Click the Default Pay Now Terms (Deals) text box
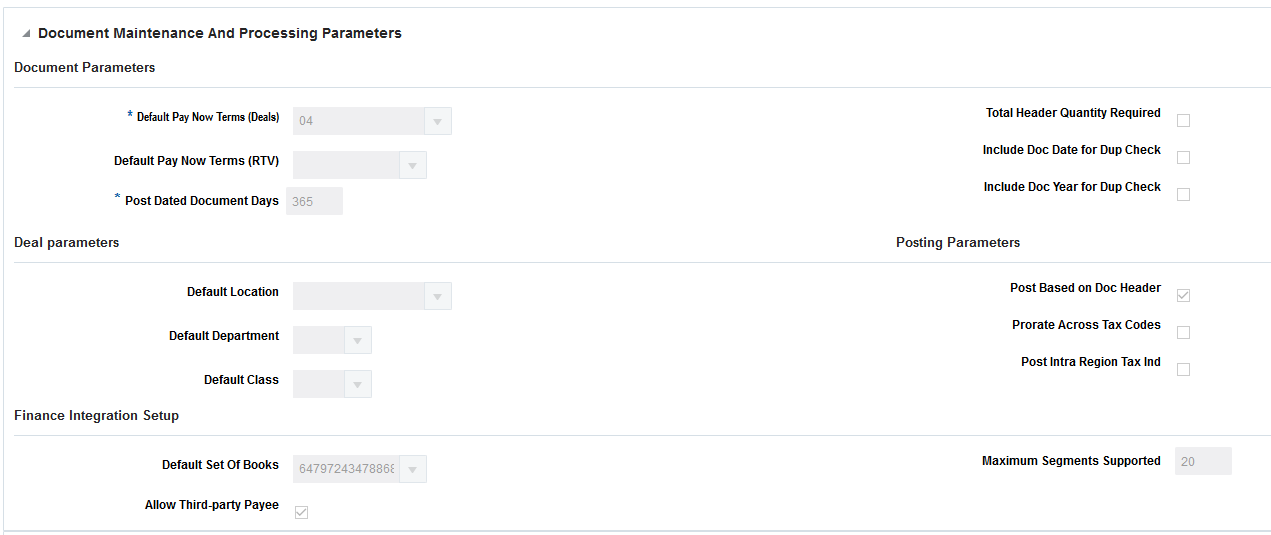 point(359,121)
